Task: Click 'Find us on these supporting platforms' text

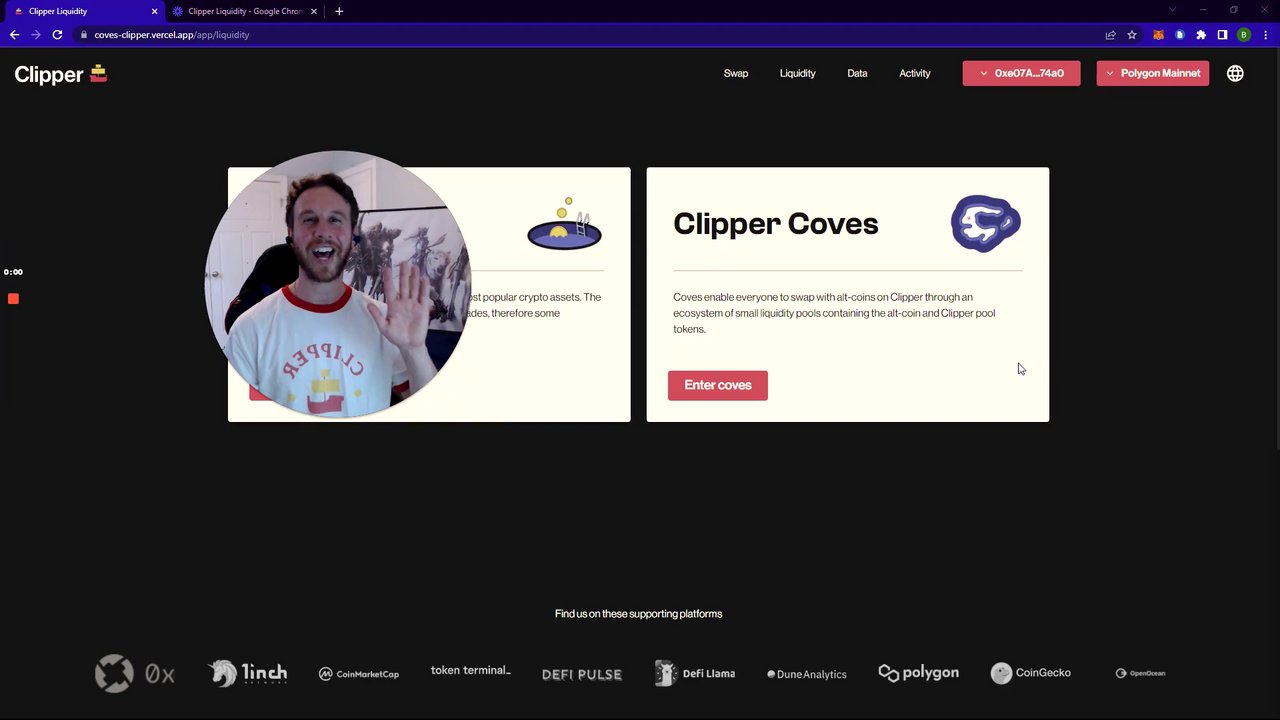Action: coord(638,614)
